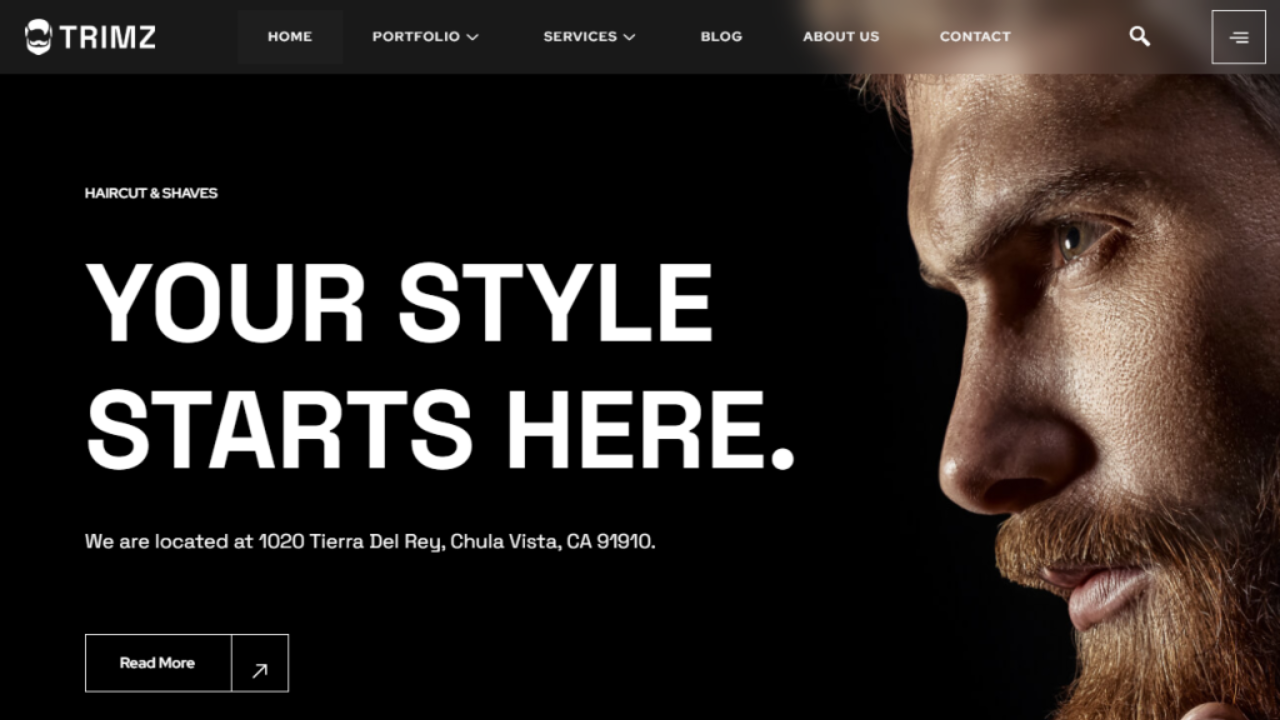Click the YOUR STYLE headline line
Screen dimensions: 1280x720
[399, 303]
